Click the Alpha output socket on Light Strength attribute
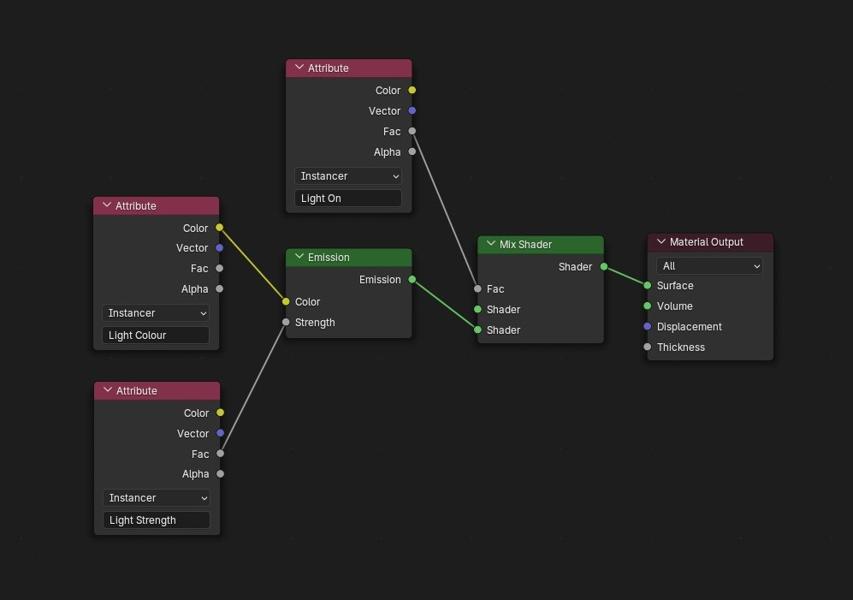853x600 pixels. 219,473
